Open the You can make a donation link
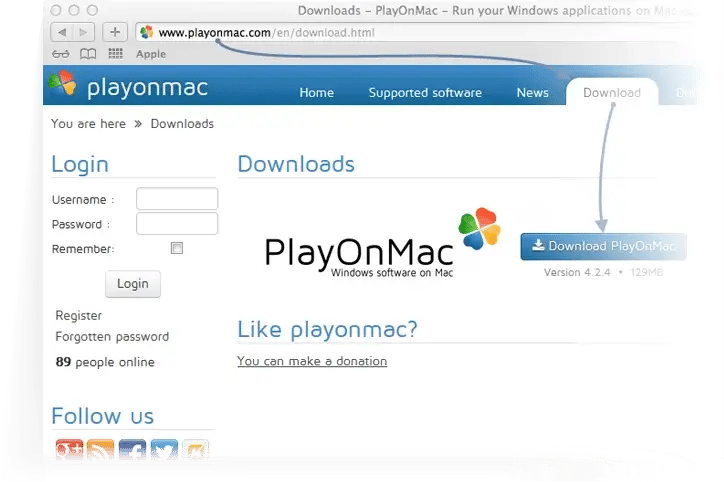This screenshot has width=724, height=482. click(x=312, y=361)
